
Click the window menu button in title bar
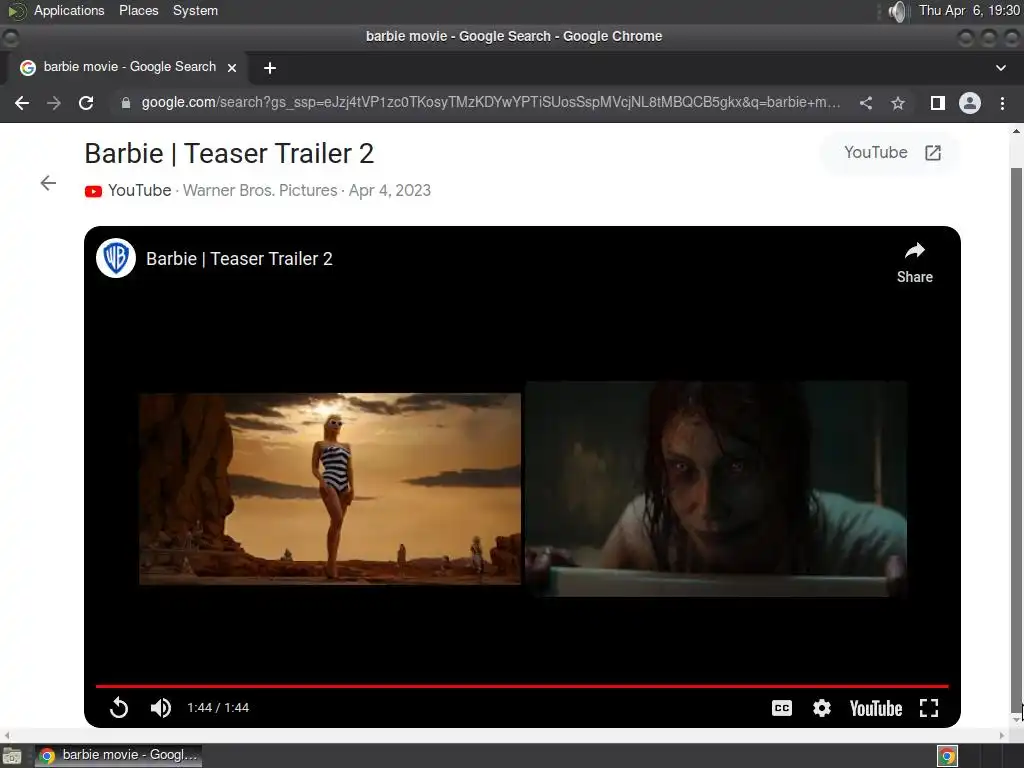[11, 37]
